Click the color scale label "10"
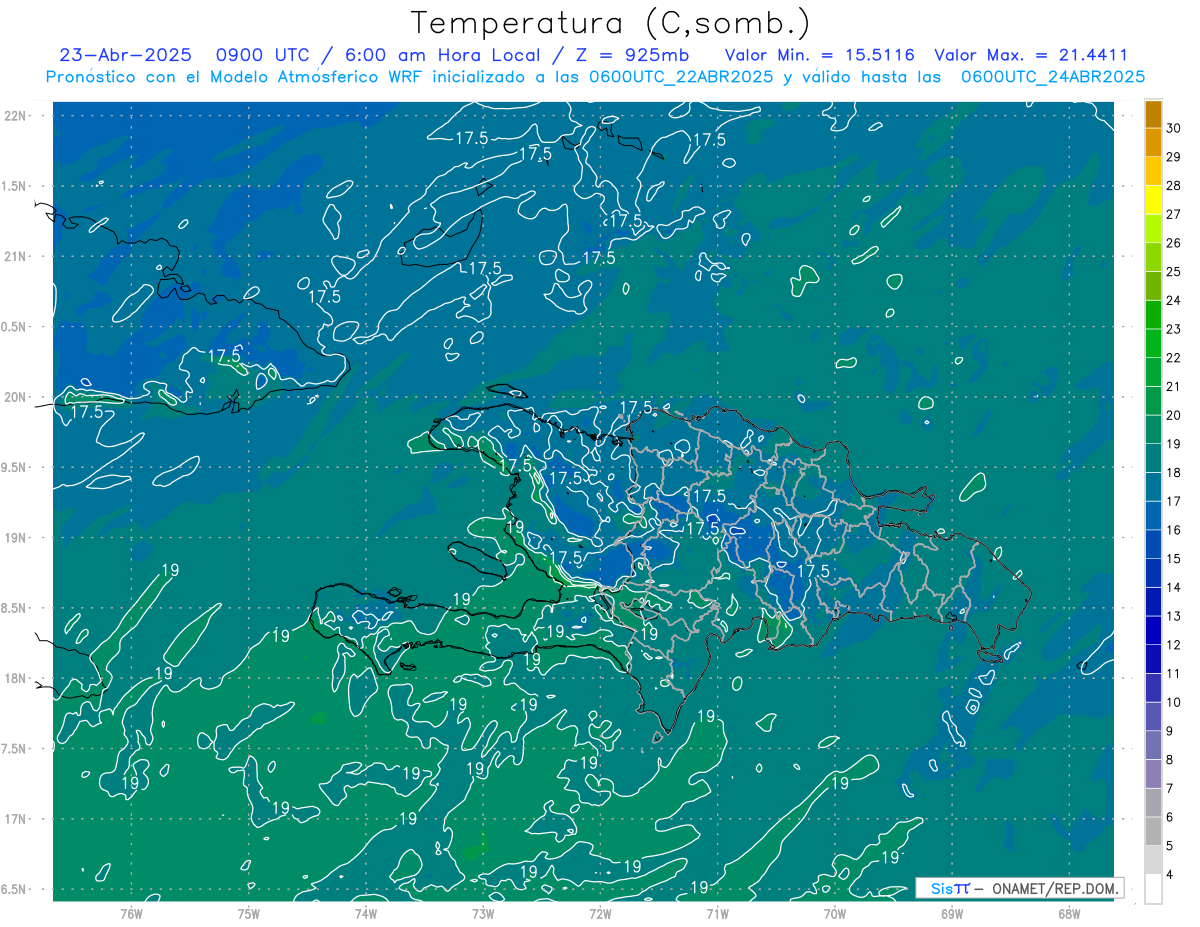Viewport: 1200px width, 927px height. point(1174,702)
